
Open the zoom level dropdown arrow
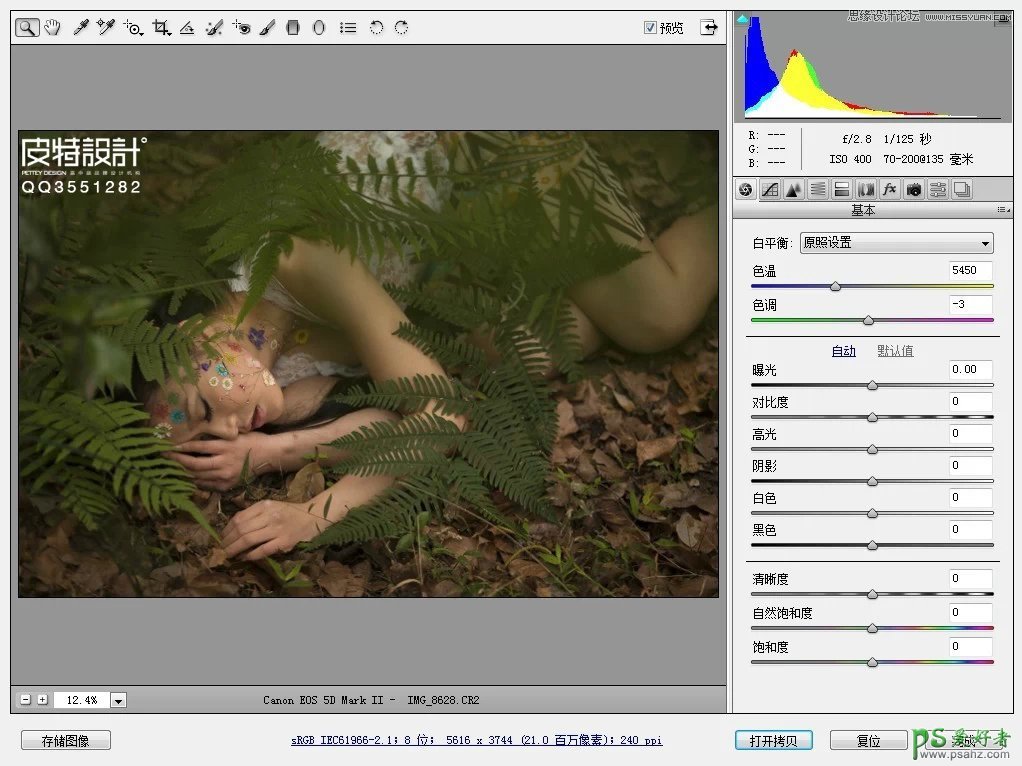point(119,701)
